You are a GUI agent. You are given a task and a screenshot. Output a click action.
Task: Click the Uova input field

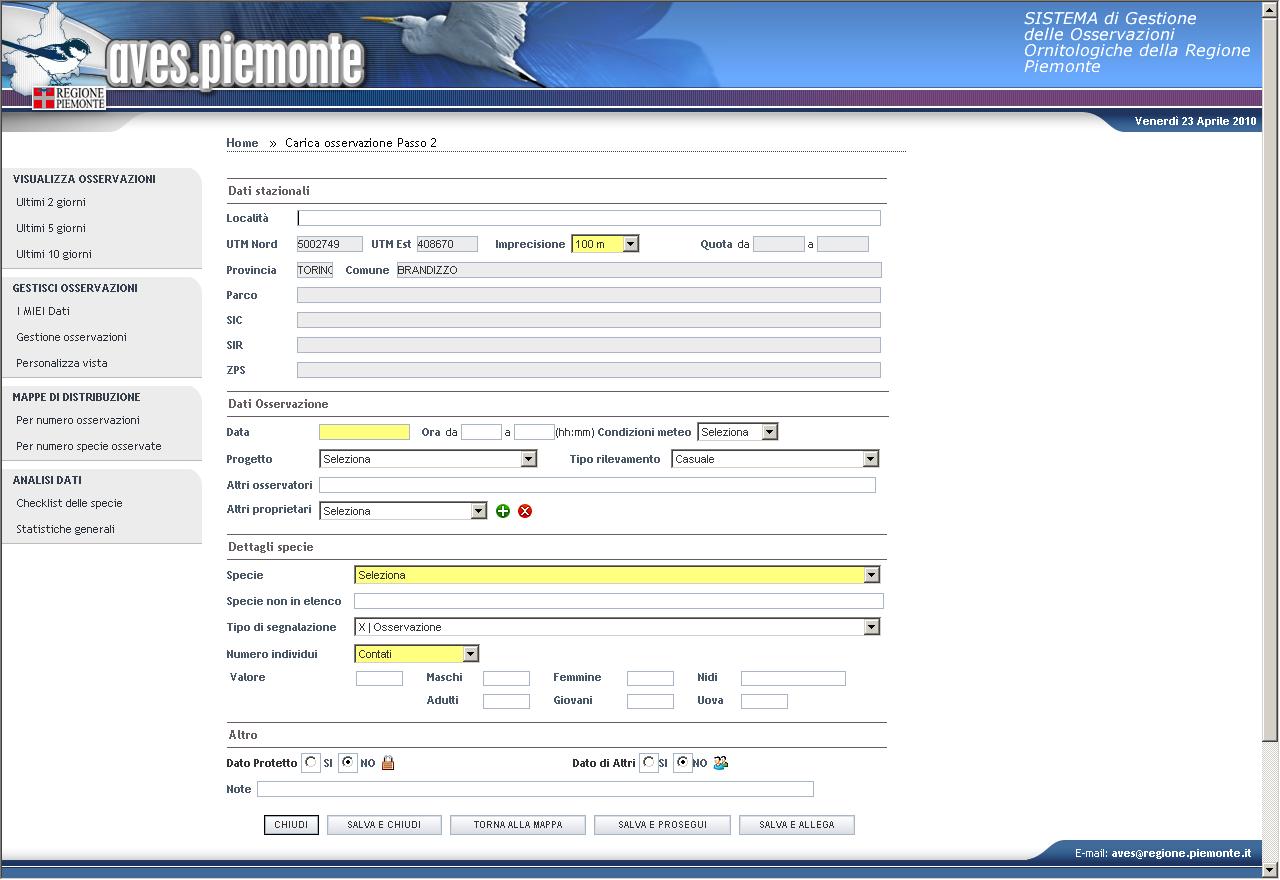(764, 701)
